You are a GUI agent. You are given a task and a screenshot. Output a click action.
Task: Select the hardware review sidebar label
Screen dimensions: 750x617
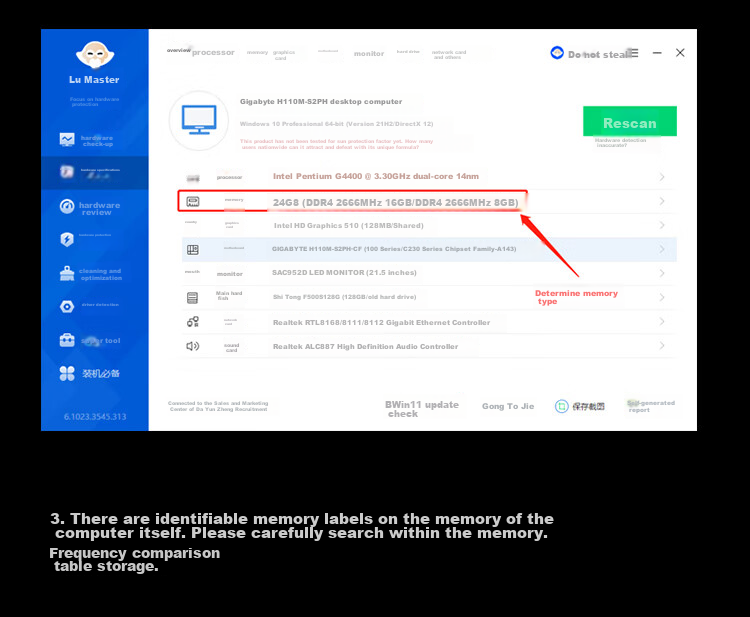(x=99, y=209)
